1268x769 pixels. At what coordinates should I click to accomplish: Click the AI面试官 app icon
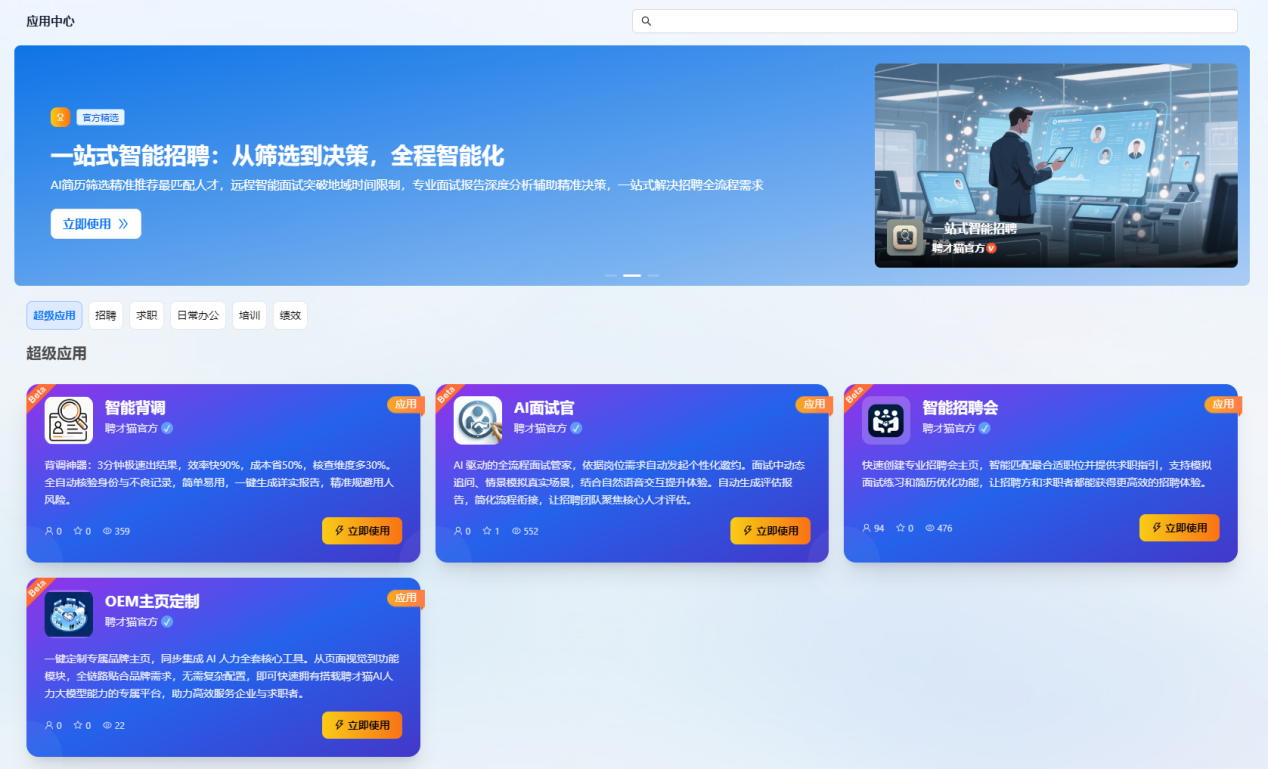pyautogui.click(x=478, y=420)
